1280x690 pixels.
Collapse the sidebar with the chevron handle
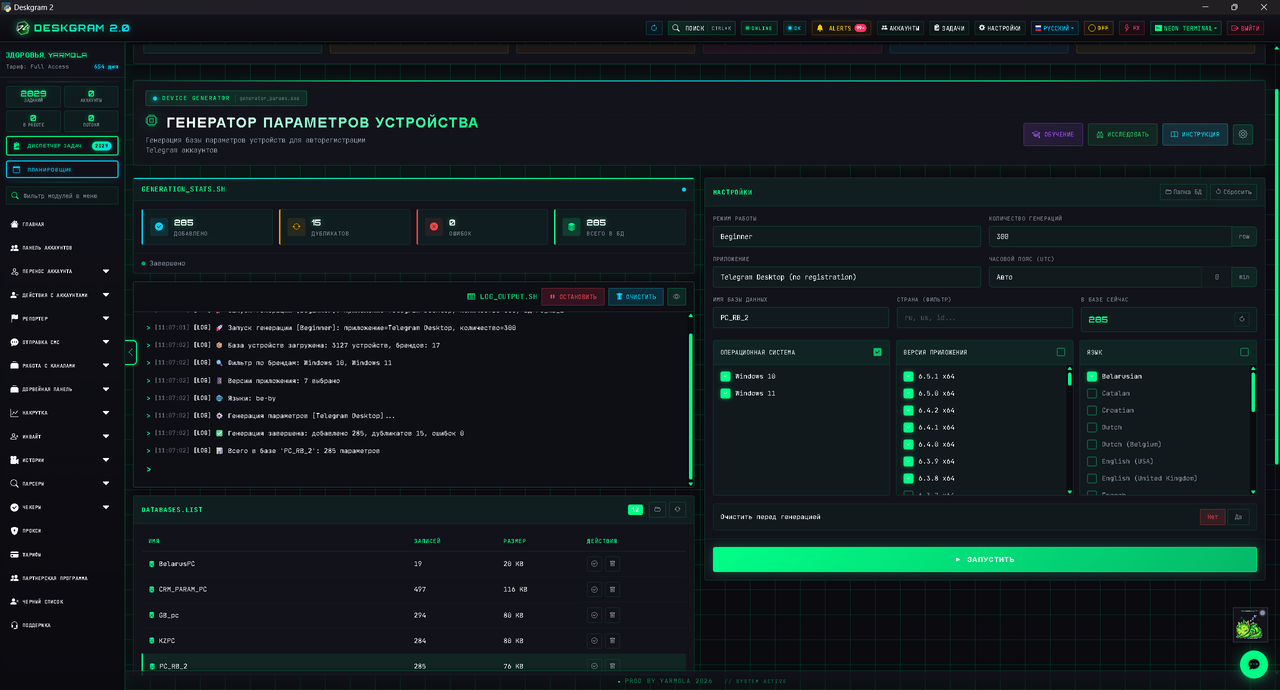130,352
